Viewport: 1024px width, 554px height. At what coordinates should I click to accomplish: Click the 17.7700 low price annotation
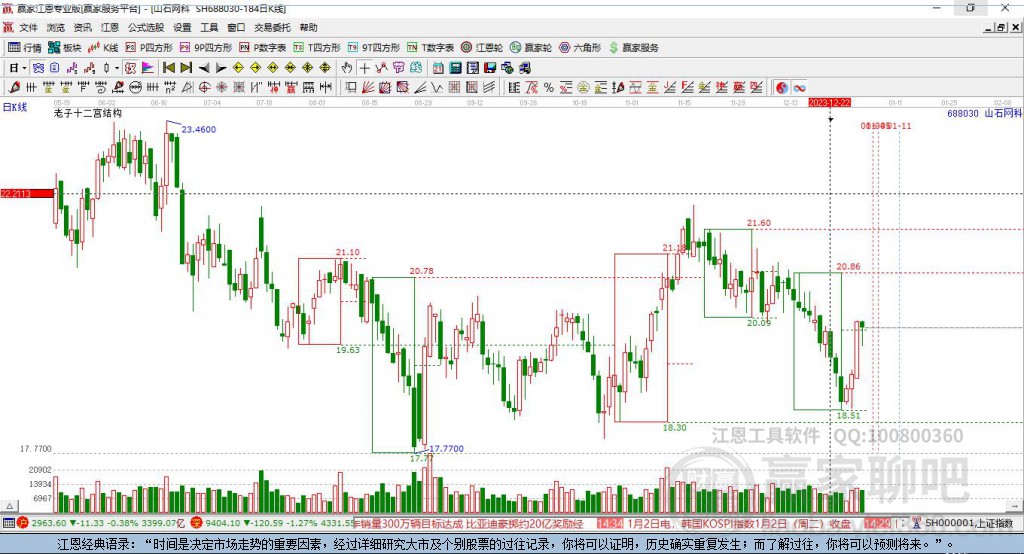(x=447, y=449)
